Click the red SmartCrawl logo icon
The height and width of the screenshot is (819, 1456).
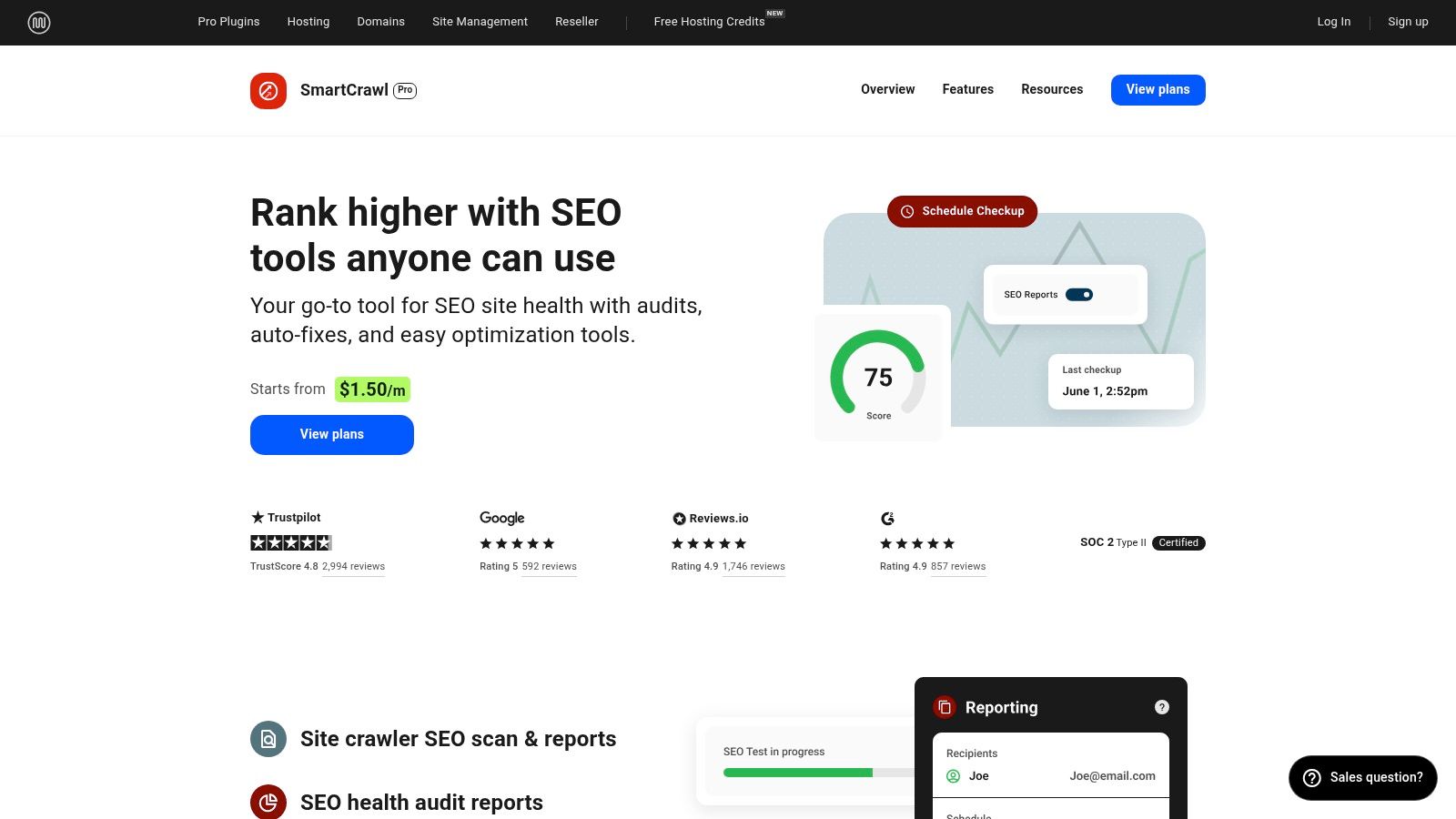[268, 90]
